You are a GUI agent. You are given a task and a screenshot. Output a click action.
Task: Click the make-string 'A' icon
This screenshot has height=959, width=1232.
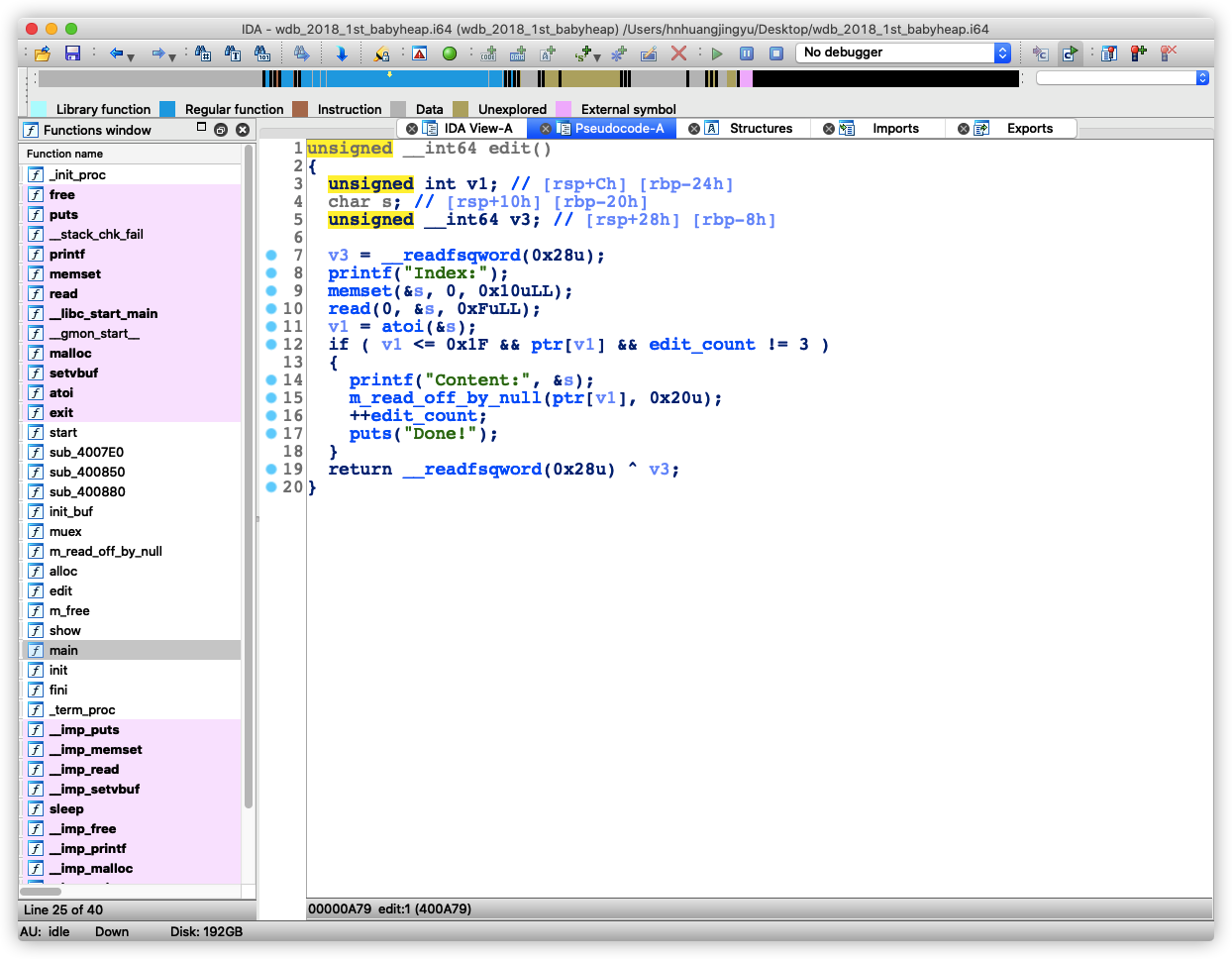(547, 53)
